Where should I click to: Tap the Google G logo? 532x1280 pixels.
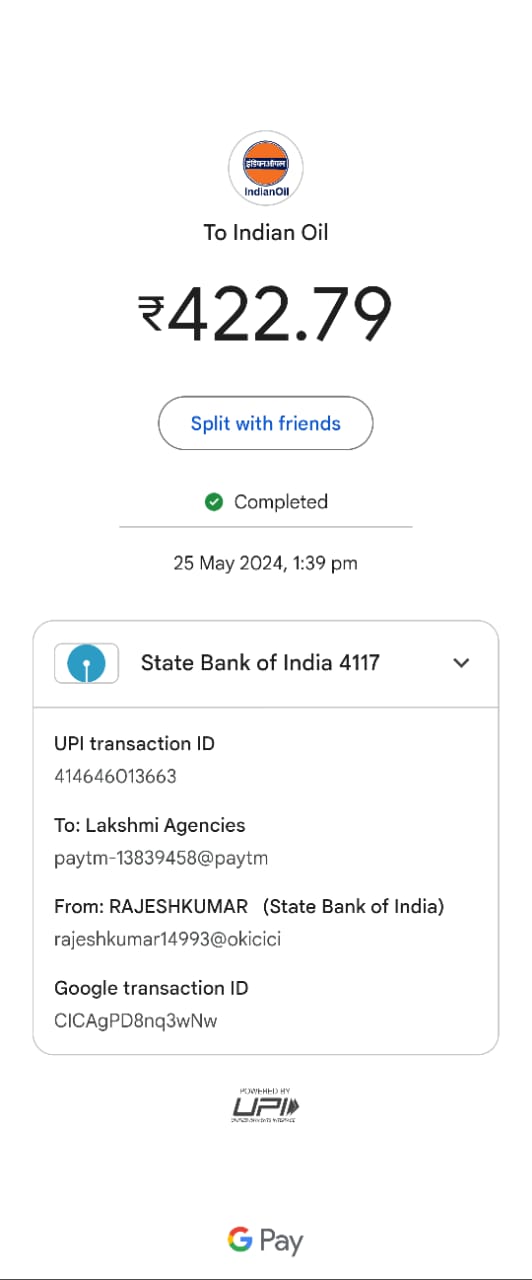pyautogui.click(x=240, y=1240)
